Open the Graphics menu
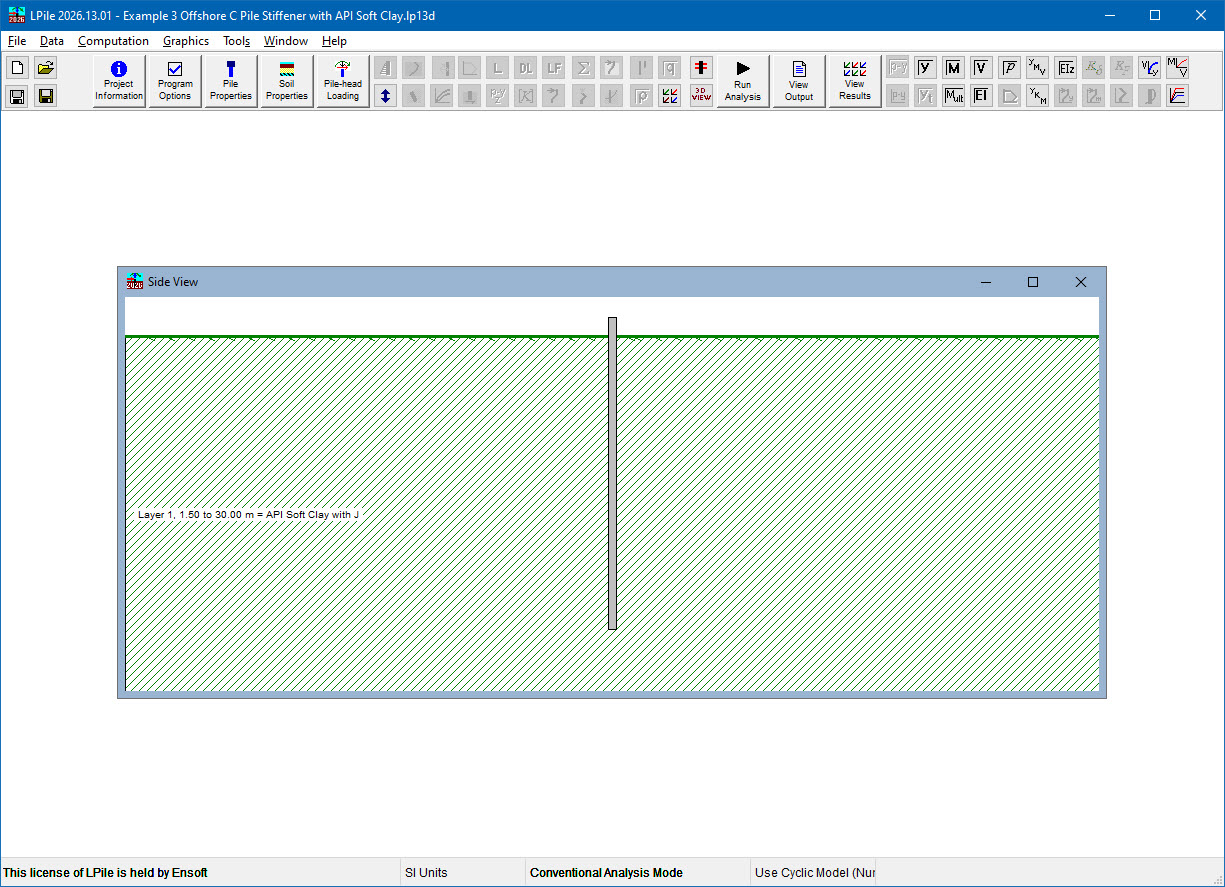Image resolution: width=1225 pixels, height=887 pixels. [186, 41]
